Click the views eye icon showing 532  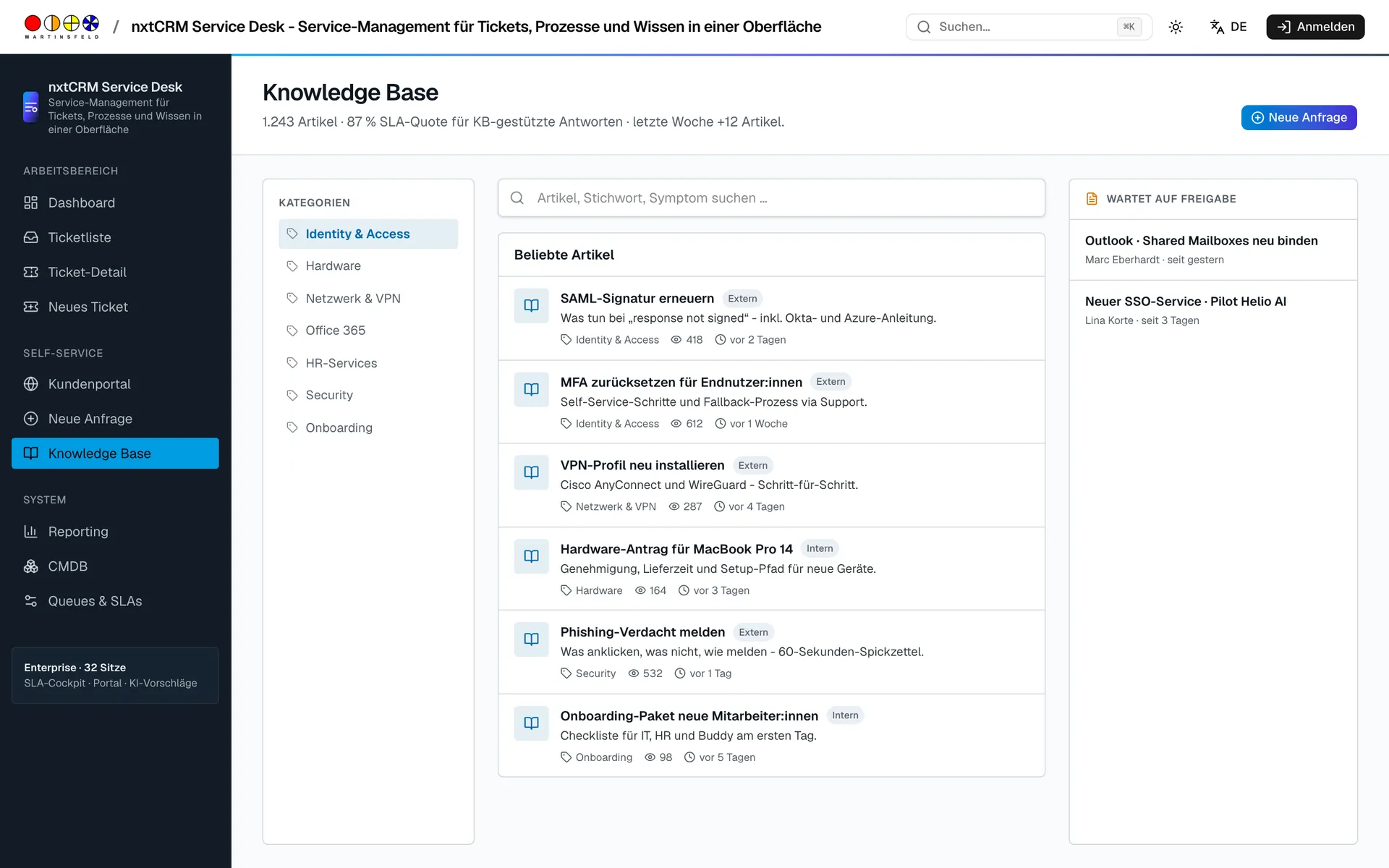pyautogui.click(x=634, y=673)
